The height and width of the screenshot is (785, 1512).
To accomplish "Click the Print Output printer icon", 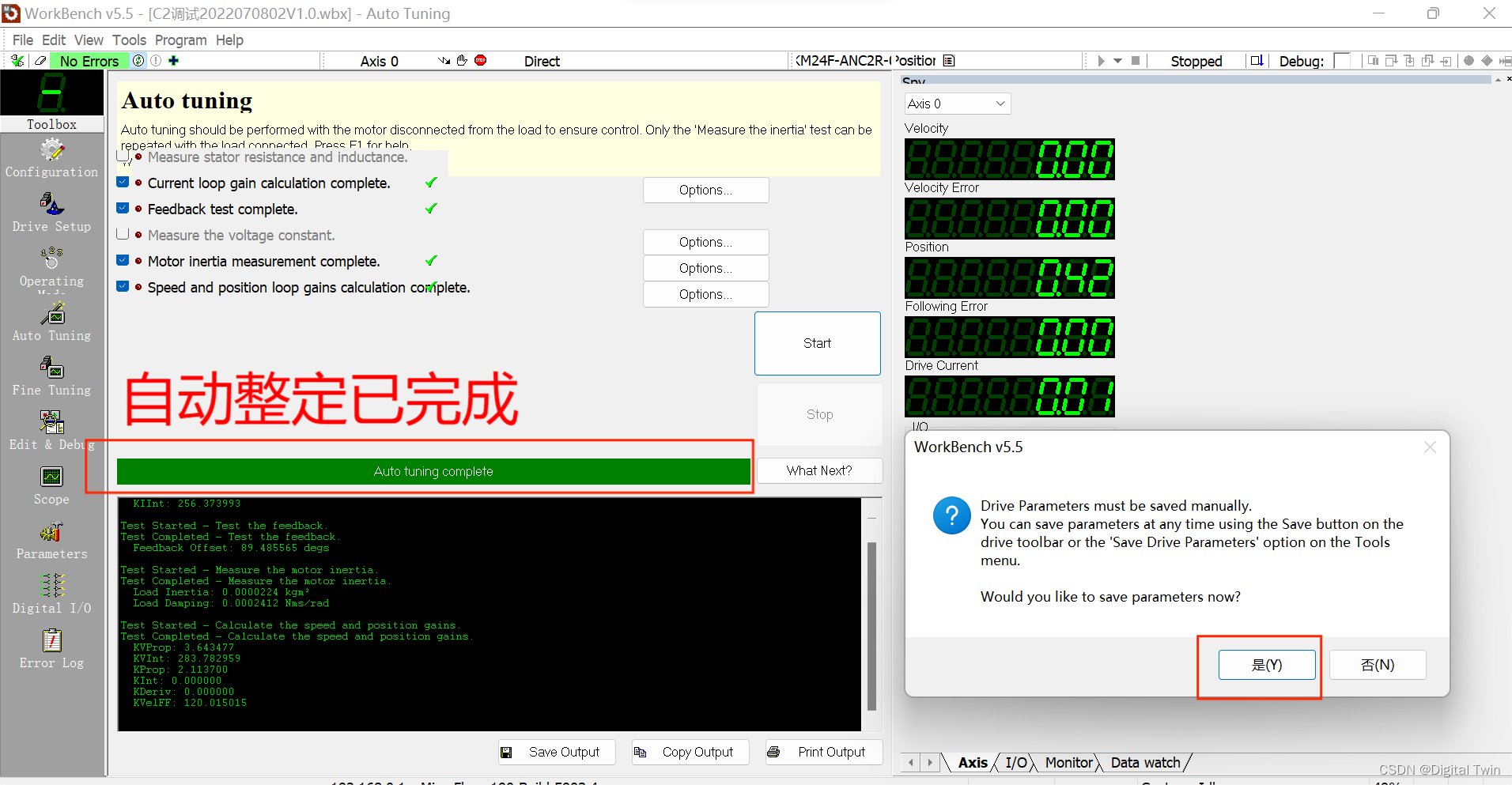I will pos(773,752).
